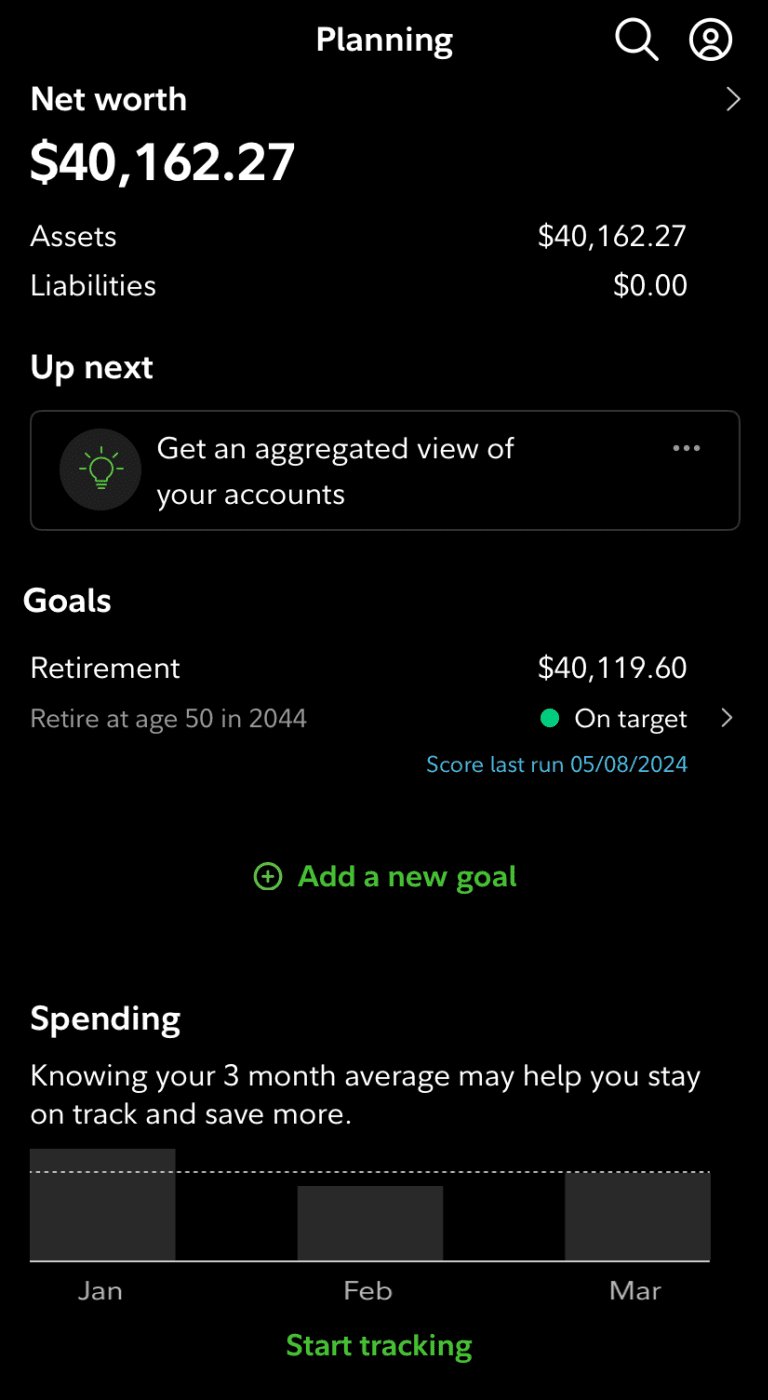The image size is (768, 1400).
Task: Open the search magnifier icon
Action: pos(636,41)
